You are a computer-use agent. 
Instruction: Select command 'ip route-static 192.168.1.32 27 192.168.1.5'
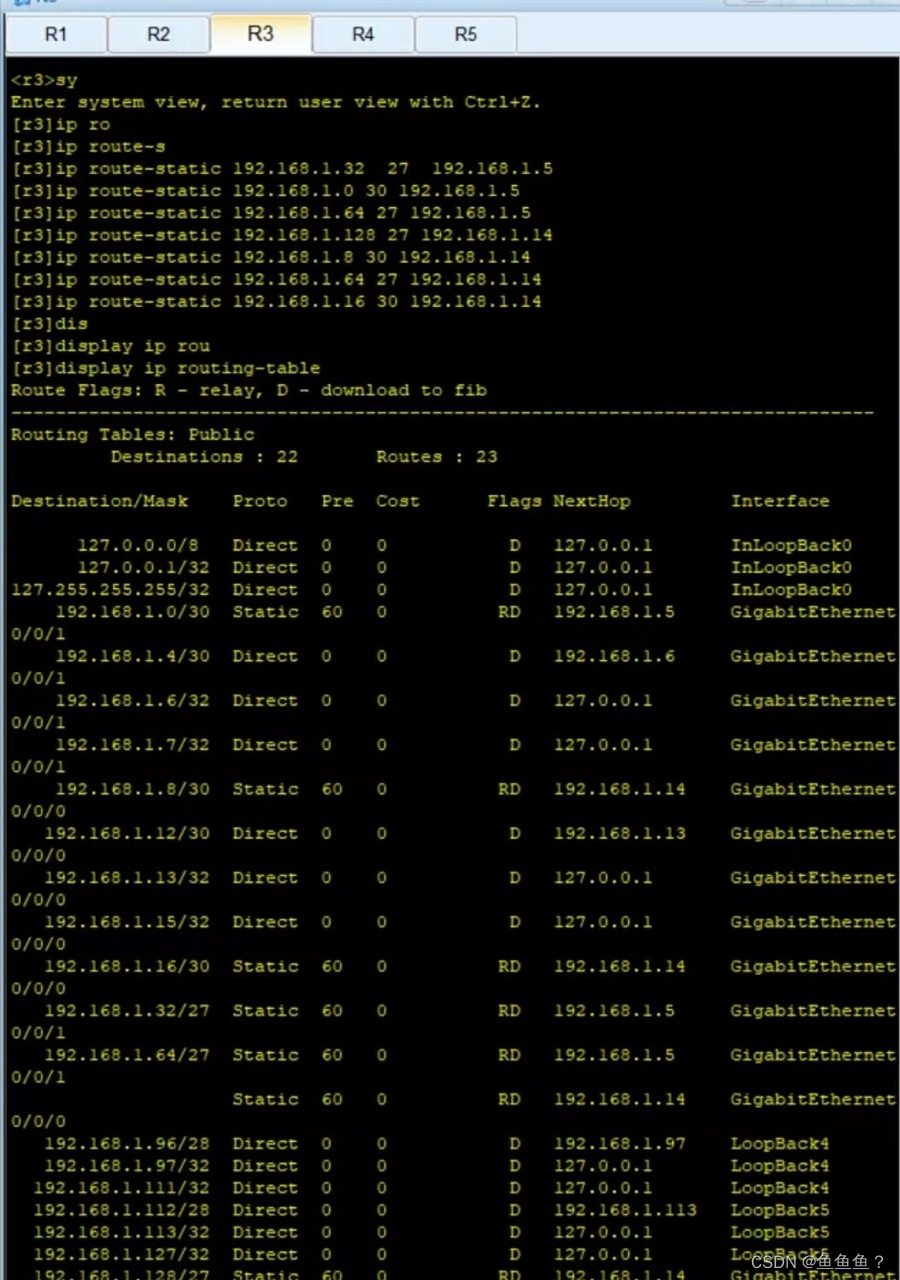coord(282,168)
